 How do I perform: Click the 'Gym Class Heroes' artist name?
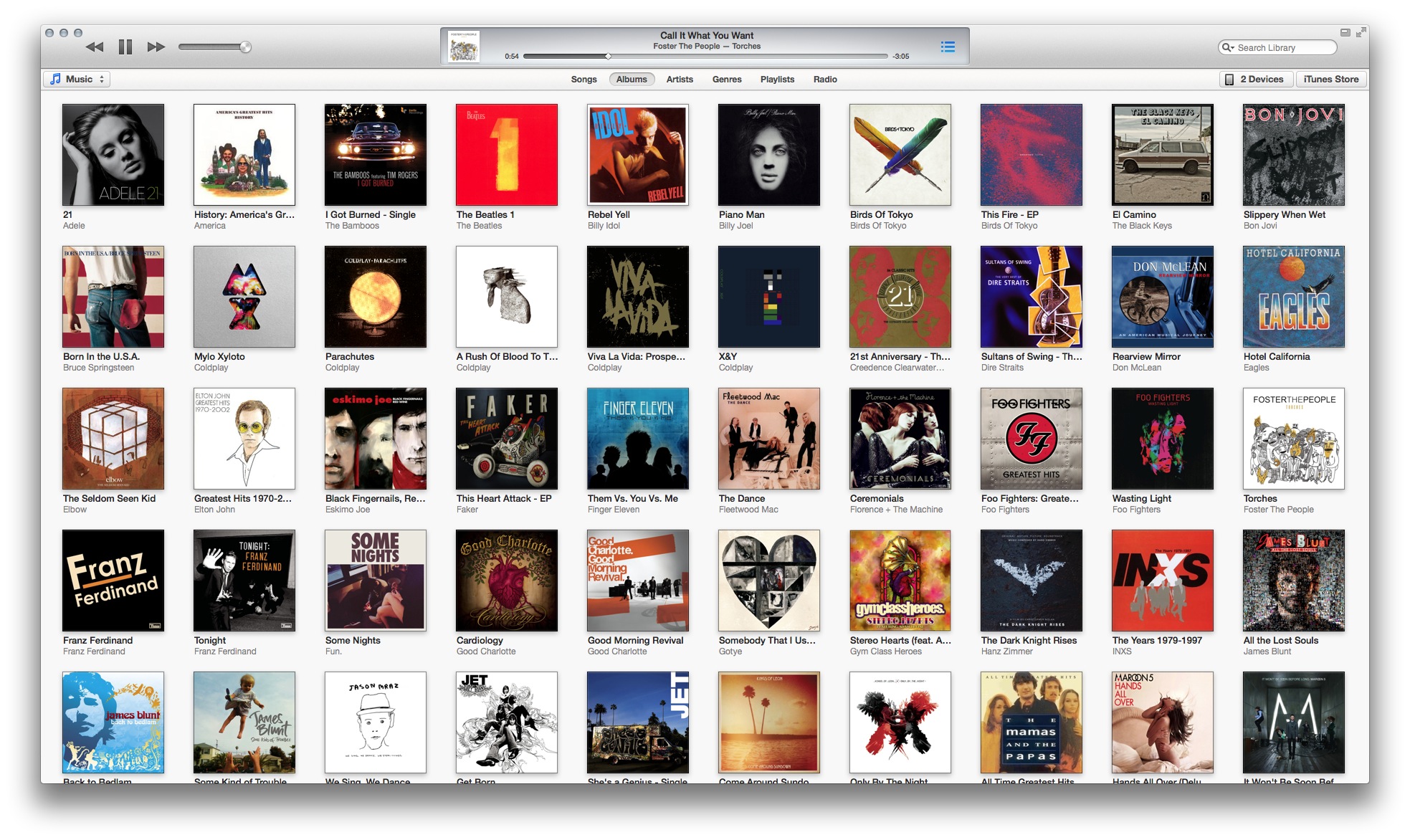886,652
